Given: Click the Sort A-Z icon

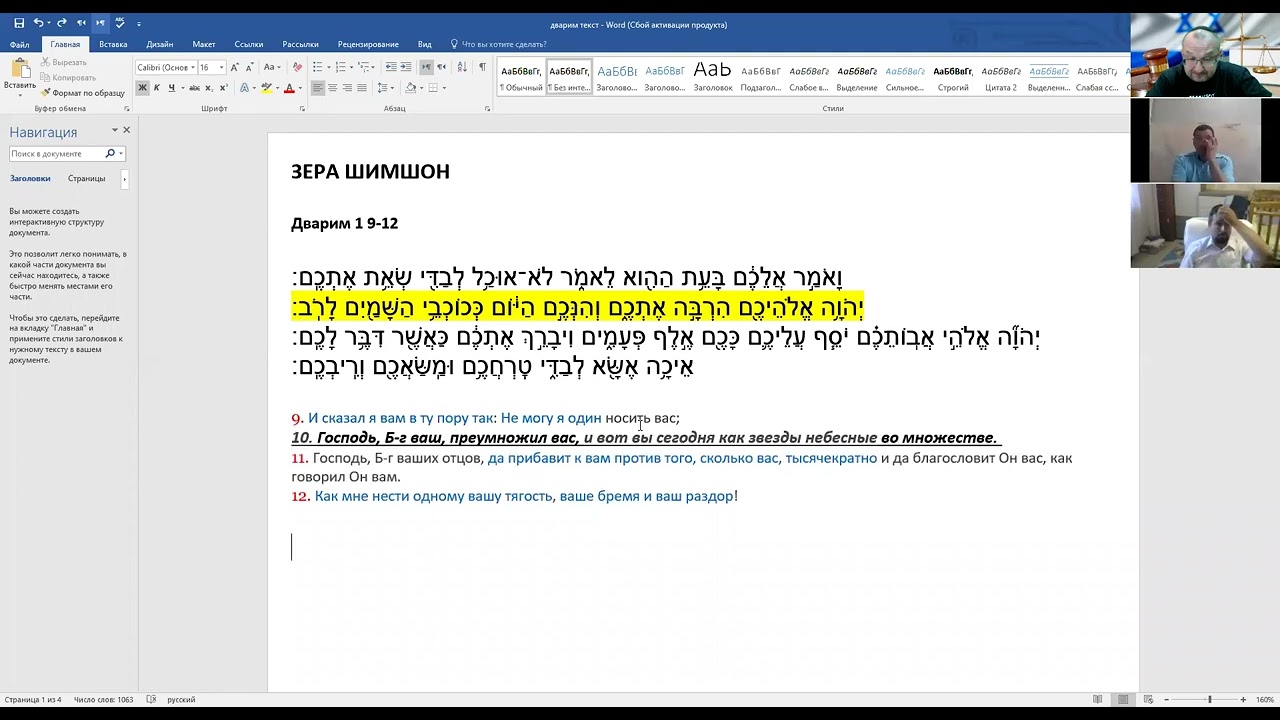Looking at the screenshot, I should click(x=462, y=67).
